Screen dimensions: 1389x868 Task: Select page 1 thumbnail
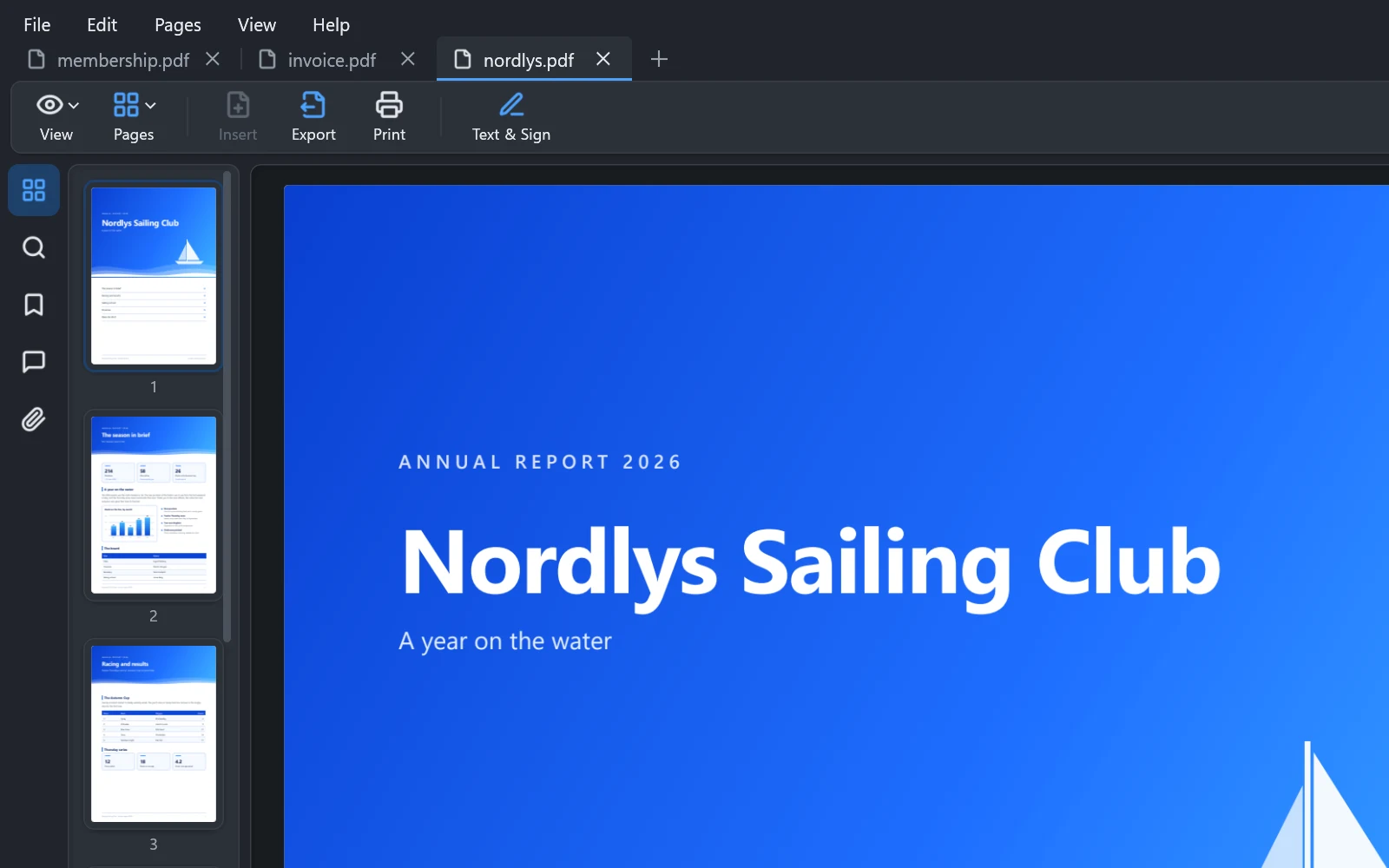154,276
